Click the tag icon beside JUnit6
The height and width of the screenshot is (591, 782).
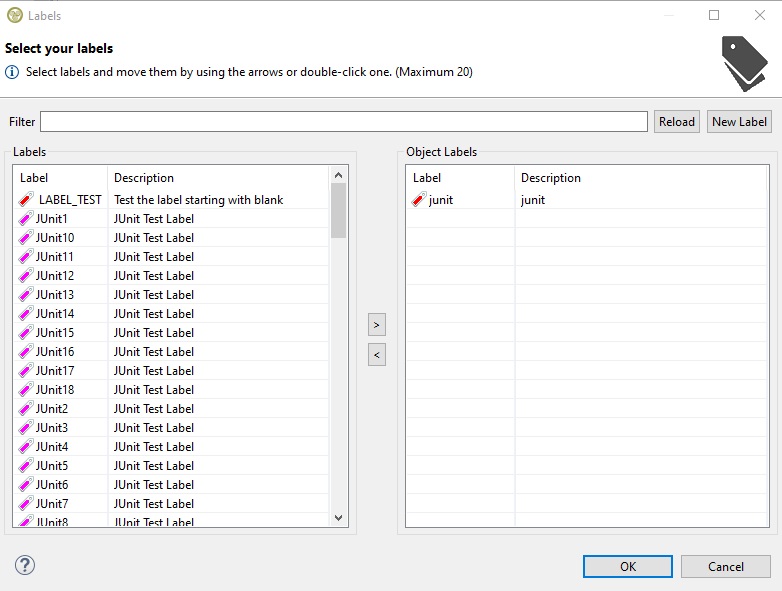pos(26,485)
